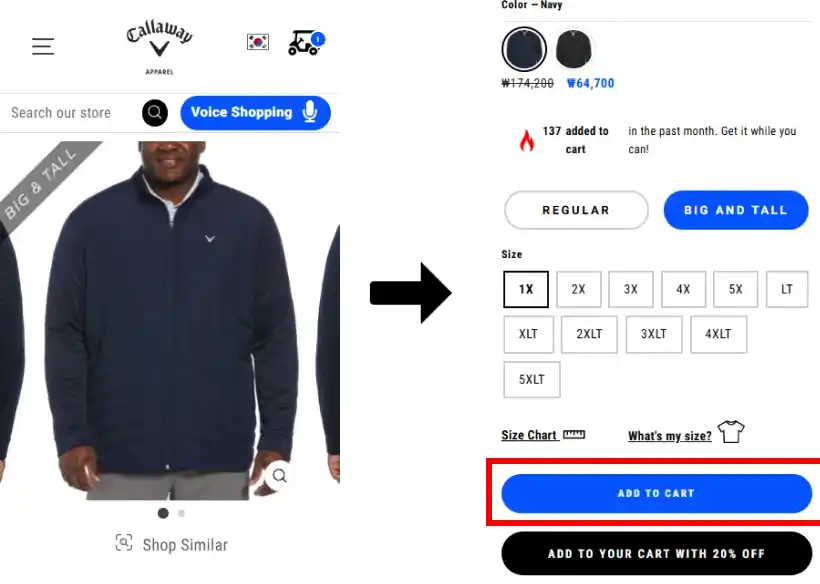Select the Regular fit option
This screenshot has width=820, height=584.
(x=576, y=210)
